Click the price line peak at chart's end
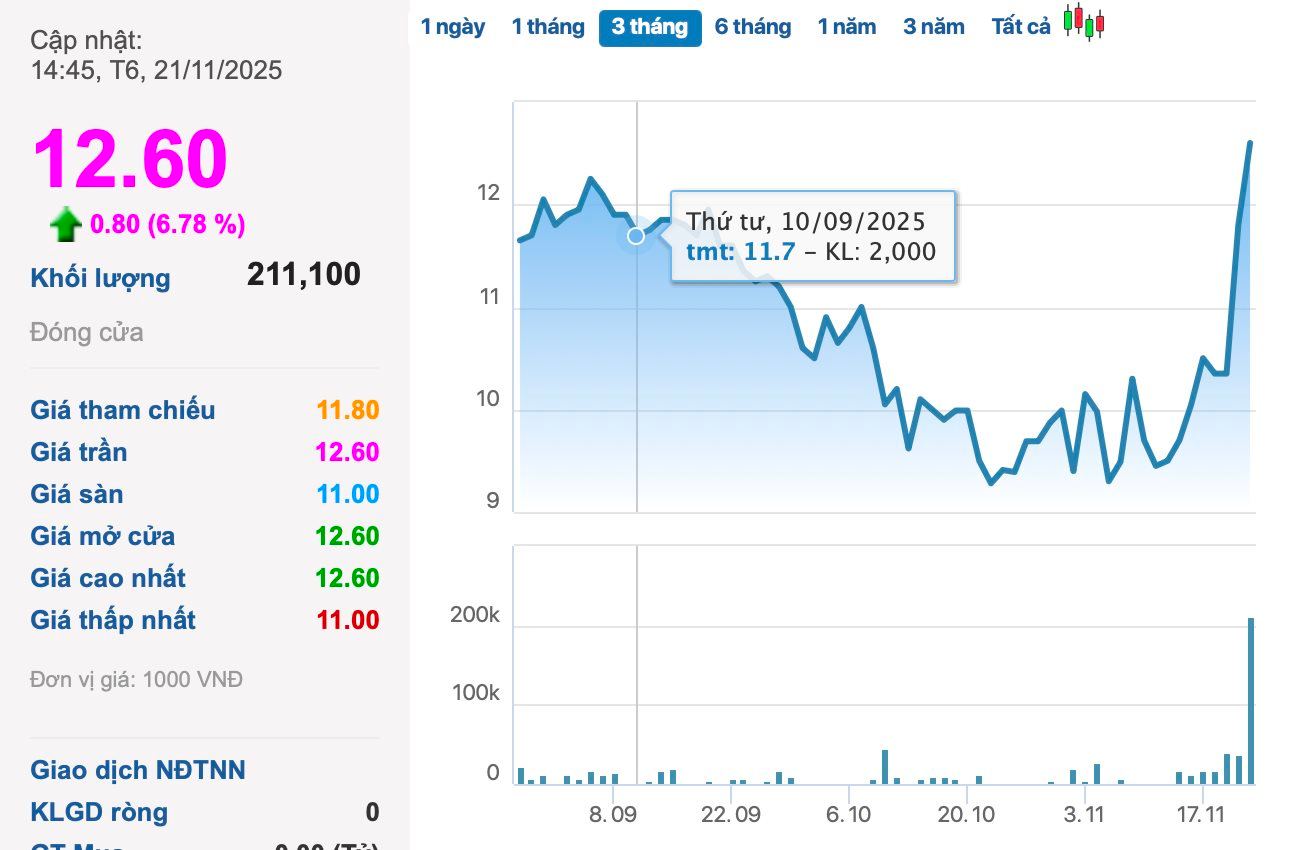The image size is (1296, 850). click(1250, 143)
